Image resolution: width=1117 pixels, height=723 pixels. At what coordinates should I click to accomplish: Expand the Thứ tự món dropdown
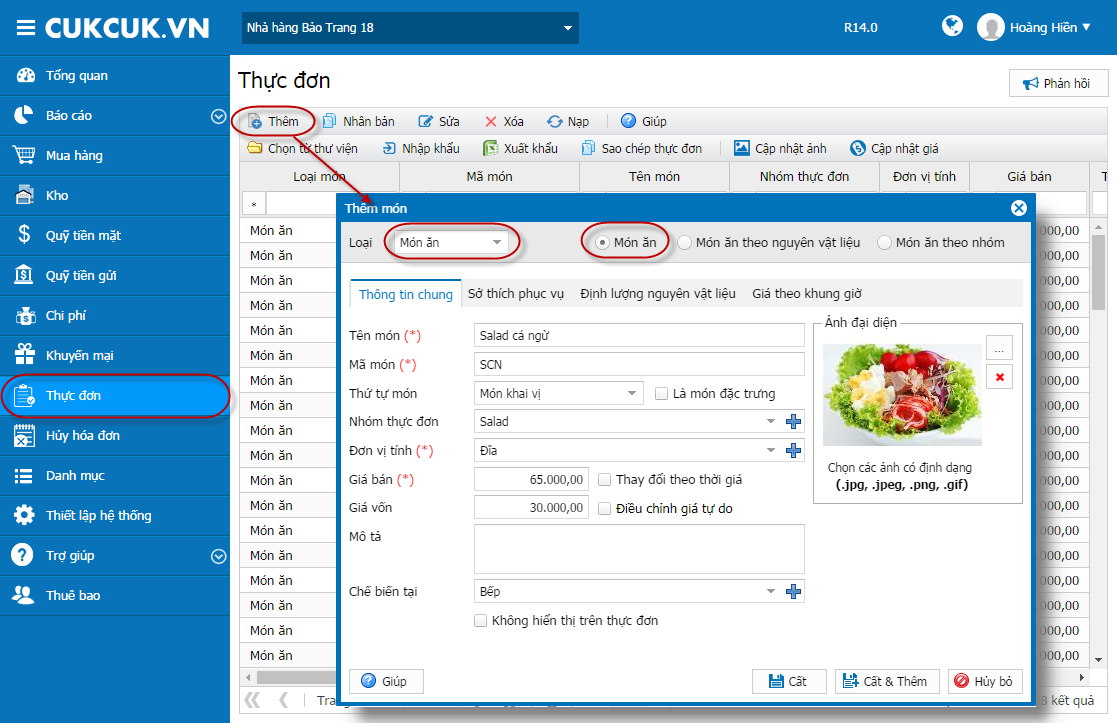point(558,393)
